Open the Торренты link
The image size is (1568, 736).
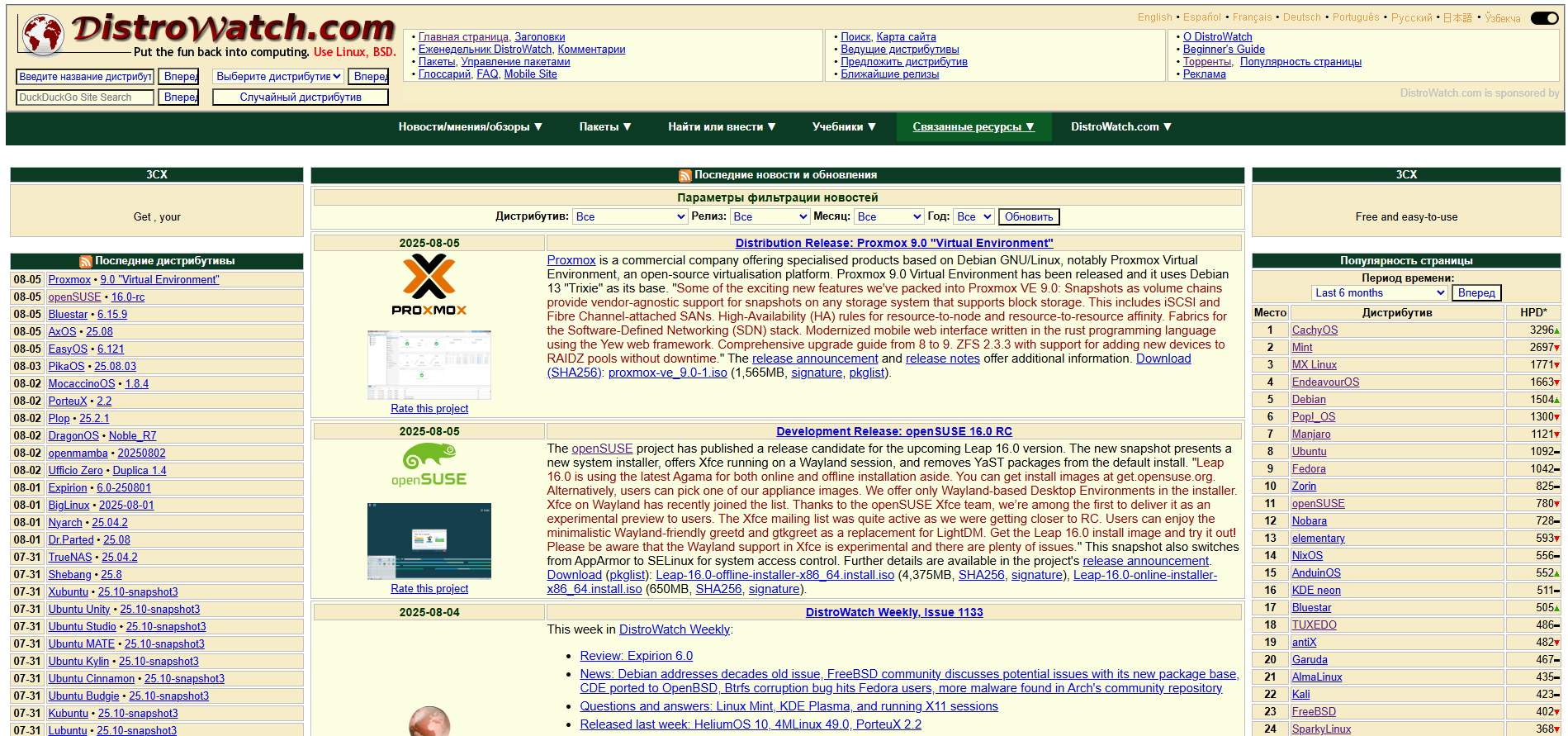(1207, 61)
